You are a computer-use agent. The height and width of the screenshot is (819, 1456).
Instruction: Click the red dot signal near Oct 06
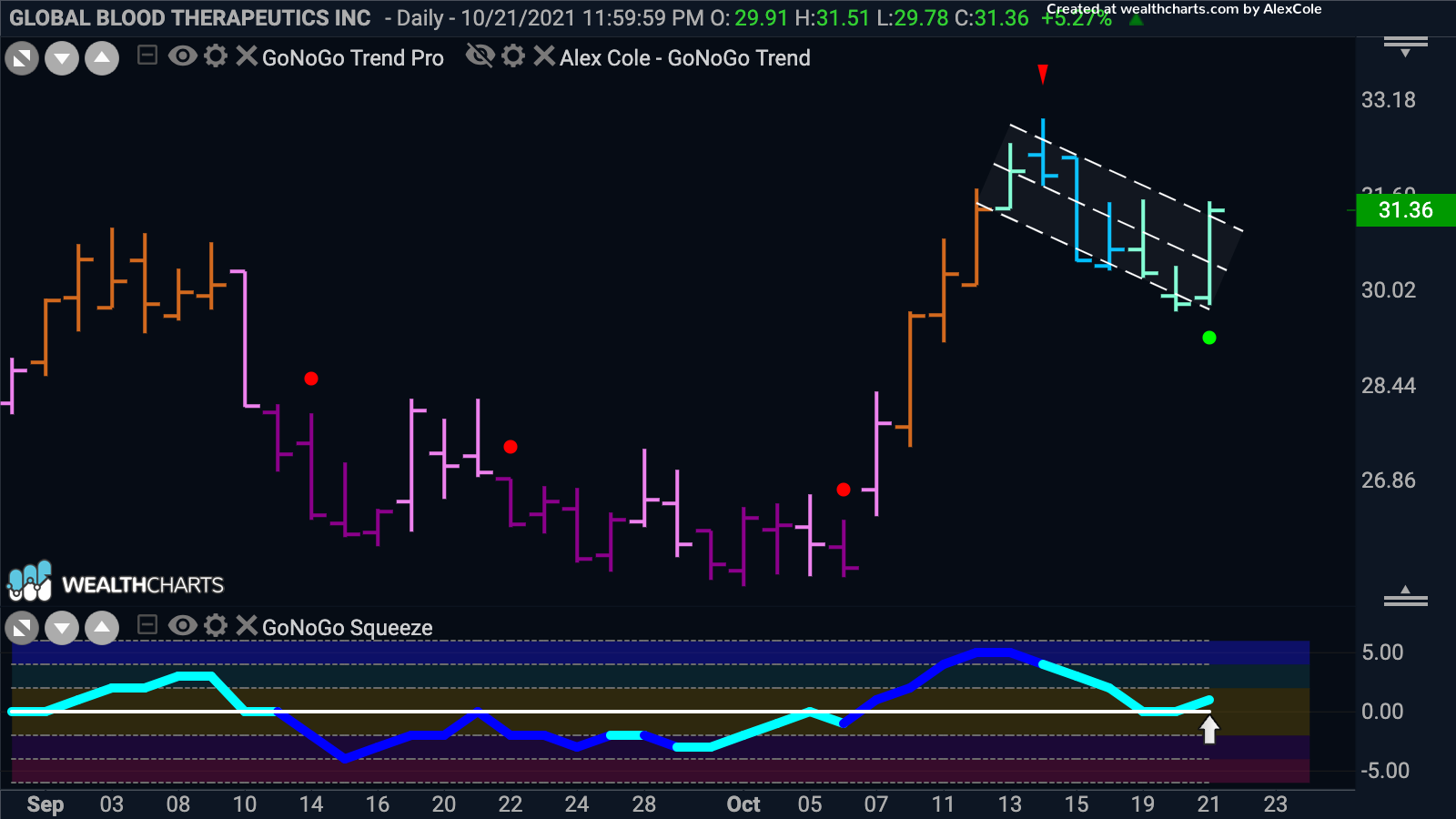pyautogui.click(x=844, y=490)
